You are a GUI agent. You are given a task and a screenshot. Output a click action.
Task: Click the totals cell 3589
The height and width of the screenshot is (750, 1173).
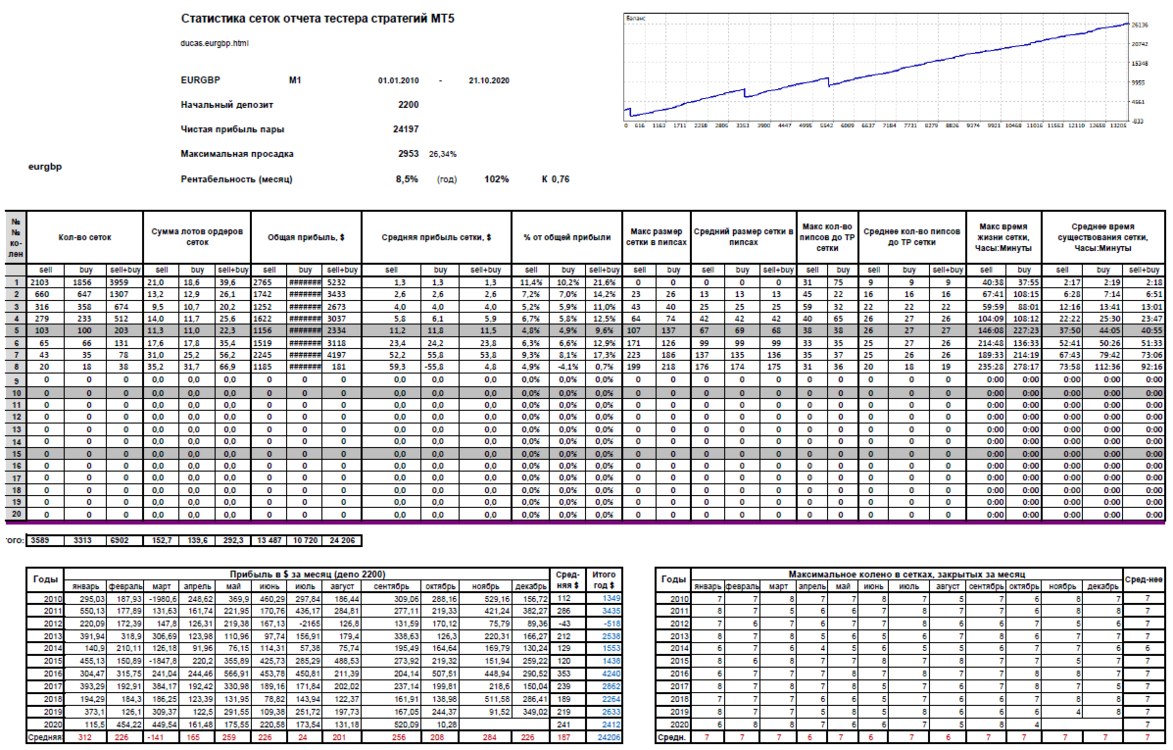point(46,541)
